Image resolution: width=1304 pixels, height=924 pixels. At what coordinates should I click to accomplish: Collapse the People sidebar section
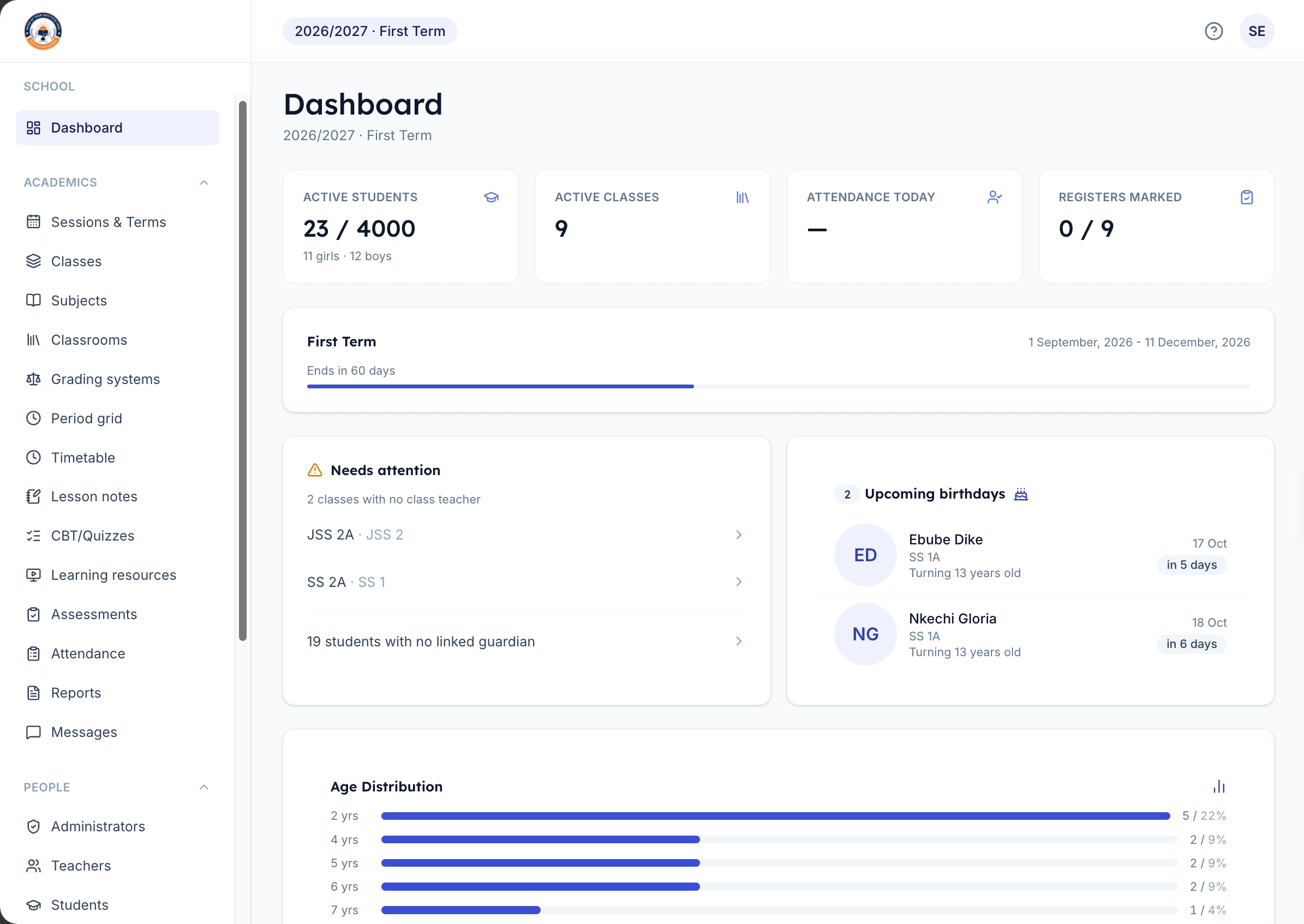[204, 787]
